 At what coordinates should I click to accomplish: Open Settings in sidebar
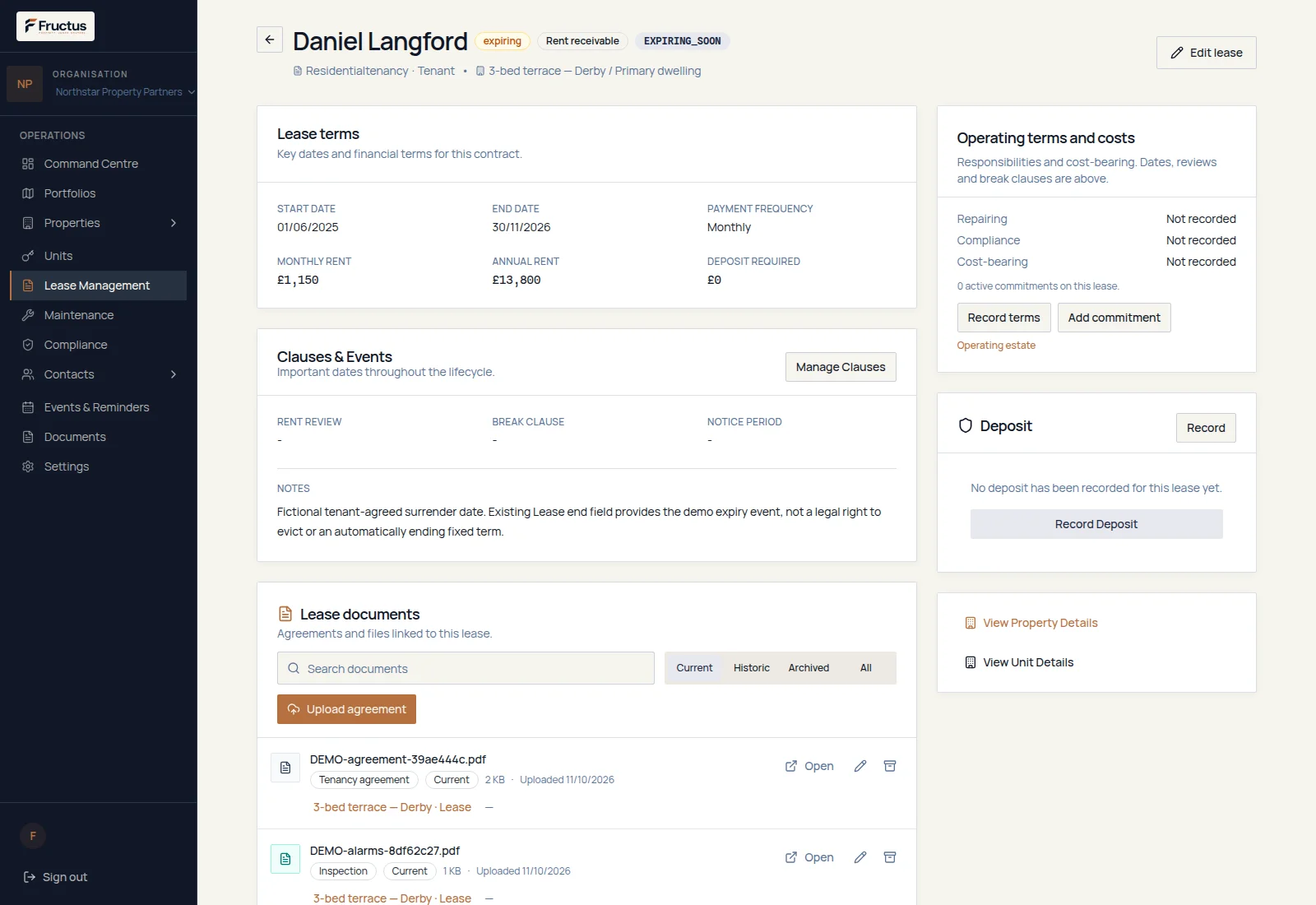tap(98, 466)
